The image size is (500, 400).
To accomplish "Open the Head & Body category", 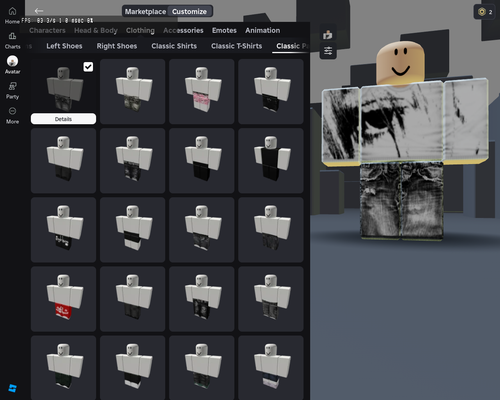I will [96, 30].
